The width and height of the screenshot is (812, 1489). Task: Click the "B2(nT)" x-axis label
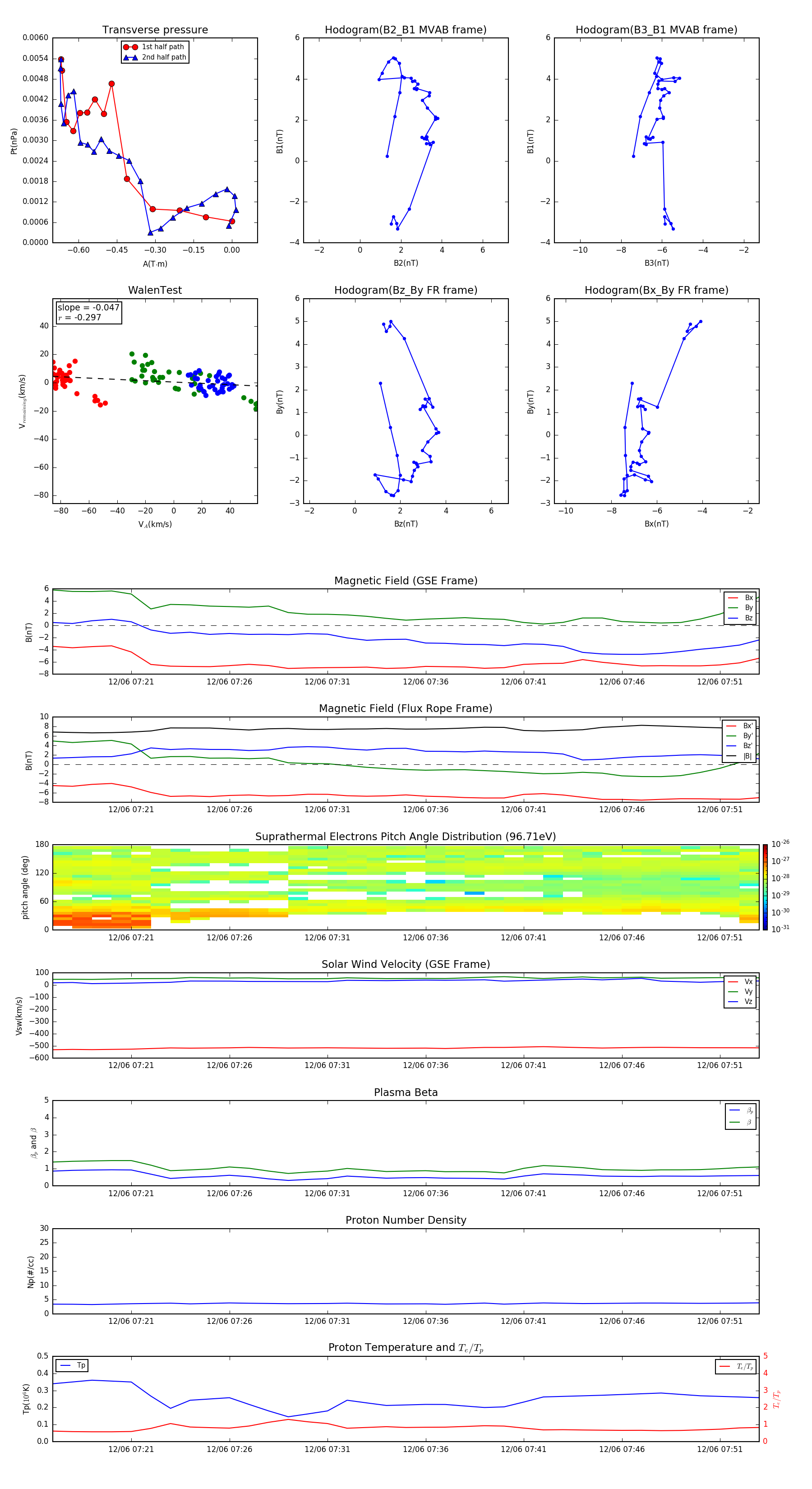pos(406,263)
